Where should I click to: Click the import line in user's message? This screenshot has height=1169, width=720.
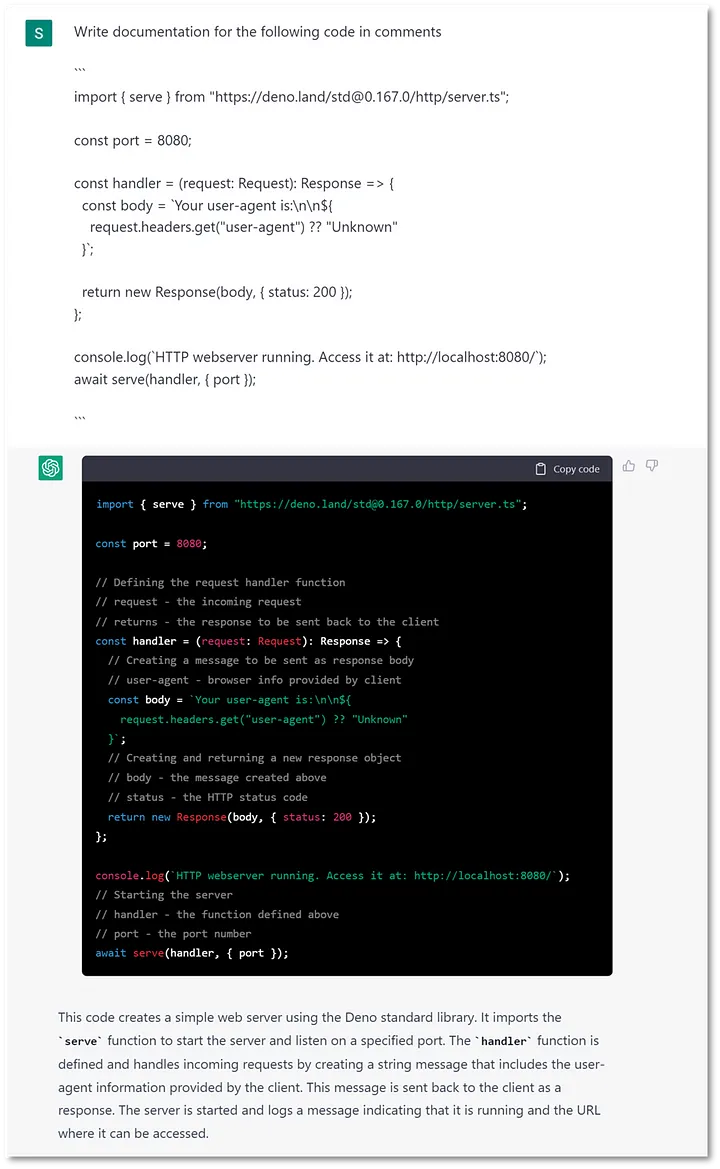291,97
